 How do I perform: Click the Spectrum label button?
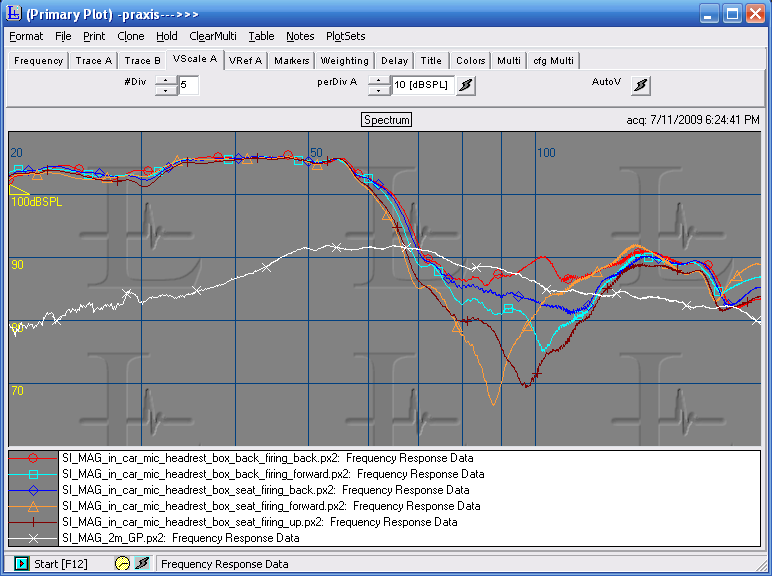click(386, 120)
